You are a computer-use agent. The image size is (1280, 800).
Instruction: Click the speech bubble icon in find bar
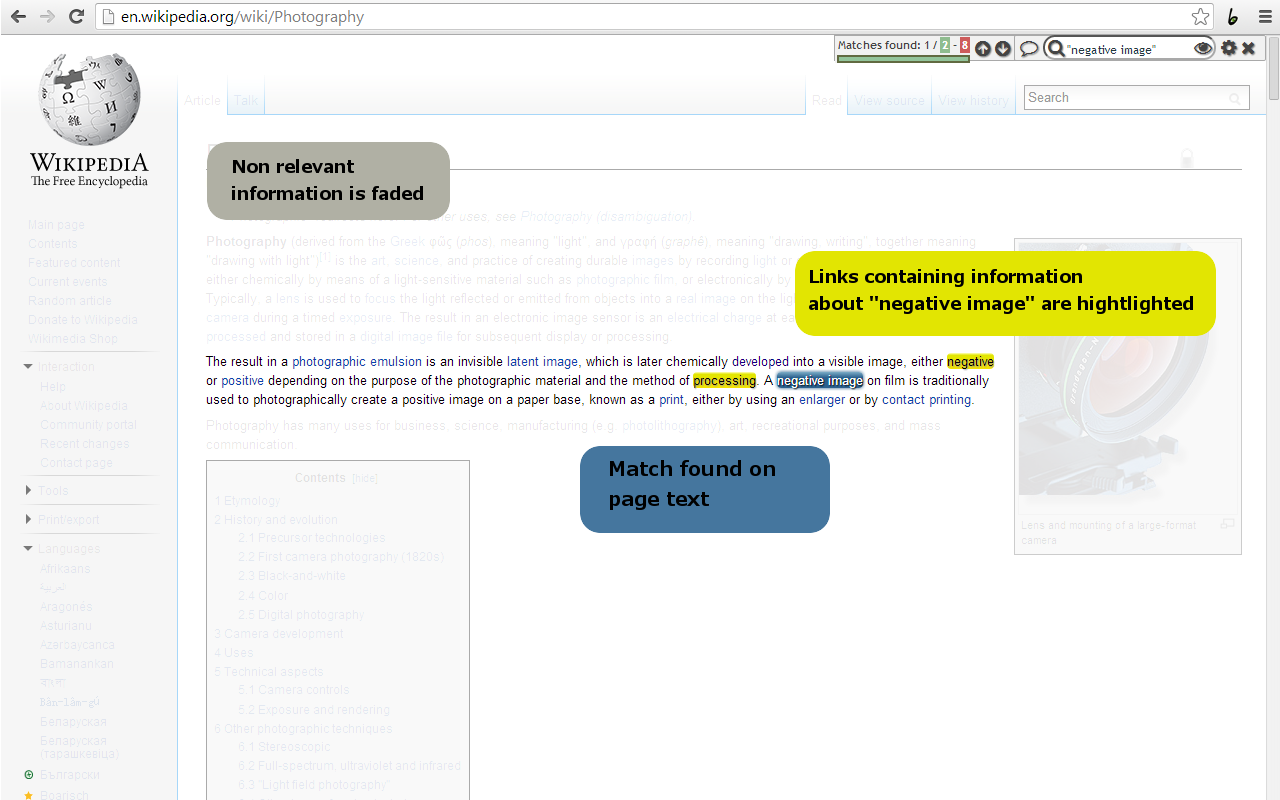click(x=1029, y=49)
